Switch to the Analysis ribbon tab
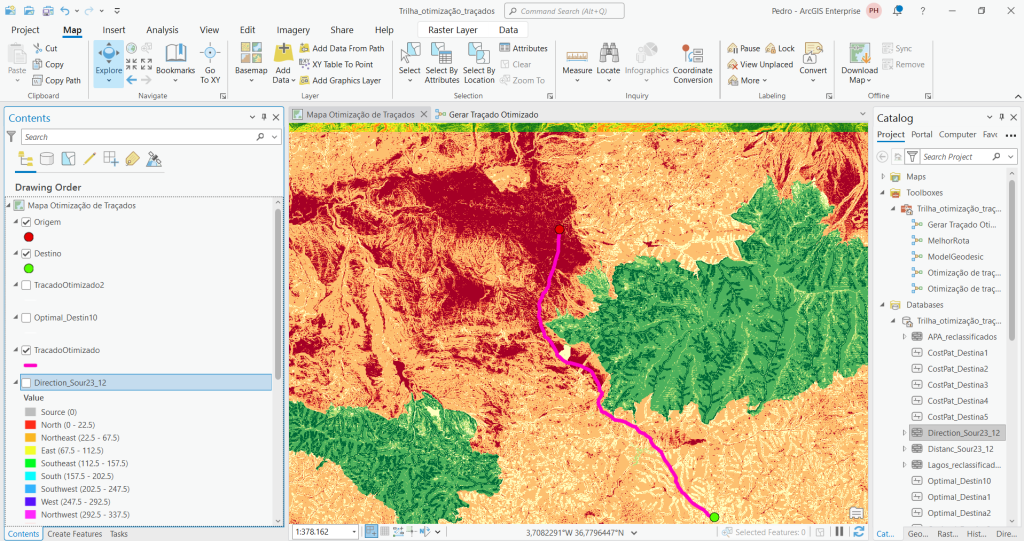The image size is (1024, 541). pyautogui.click(x=162, y=30)
